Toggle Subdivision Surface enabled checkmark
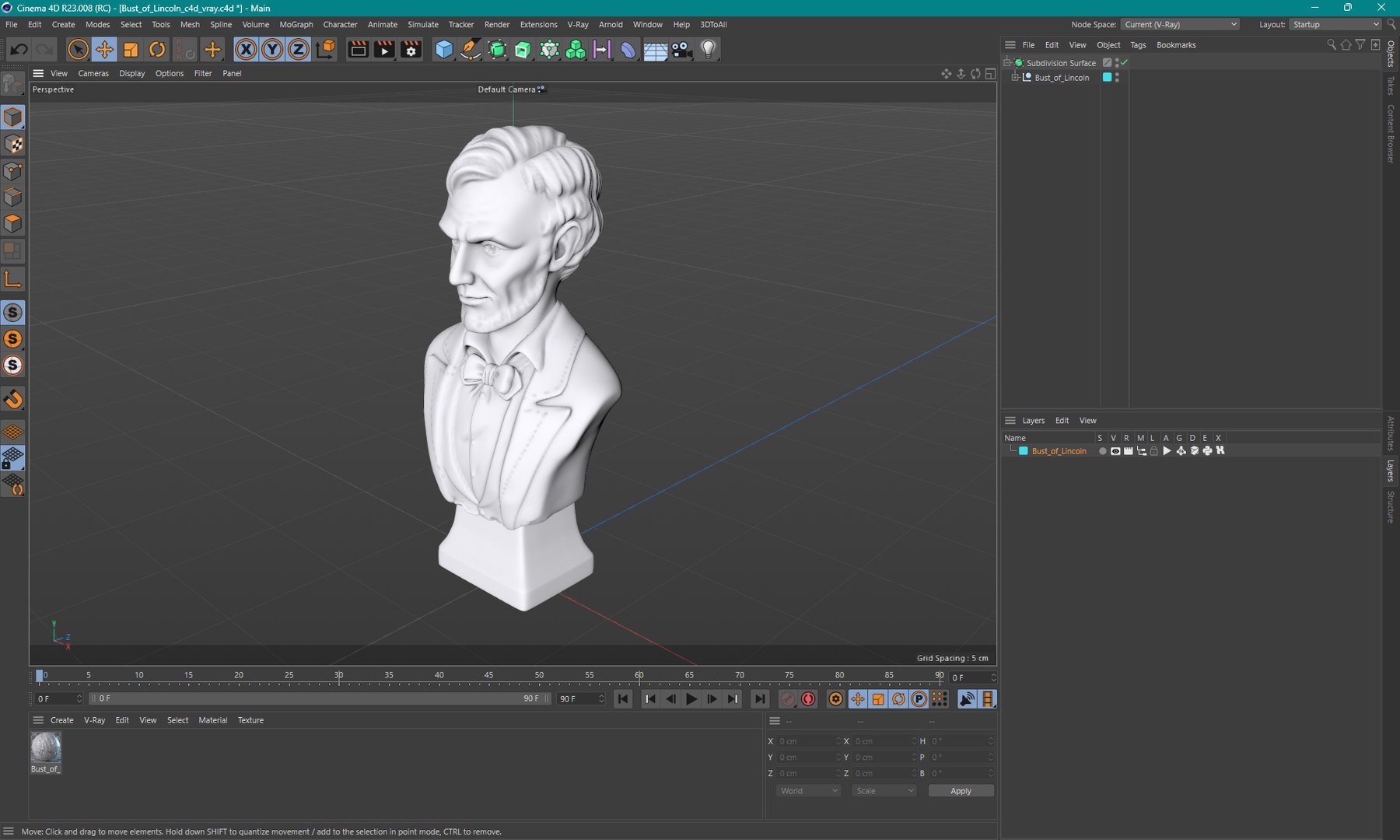Viewport: 1400px width, 840px height. point(1125,62)
